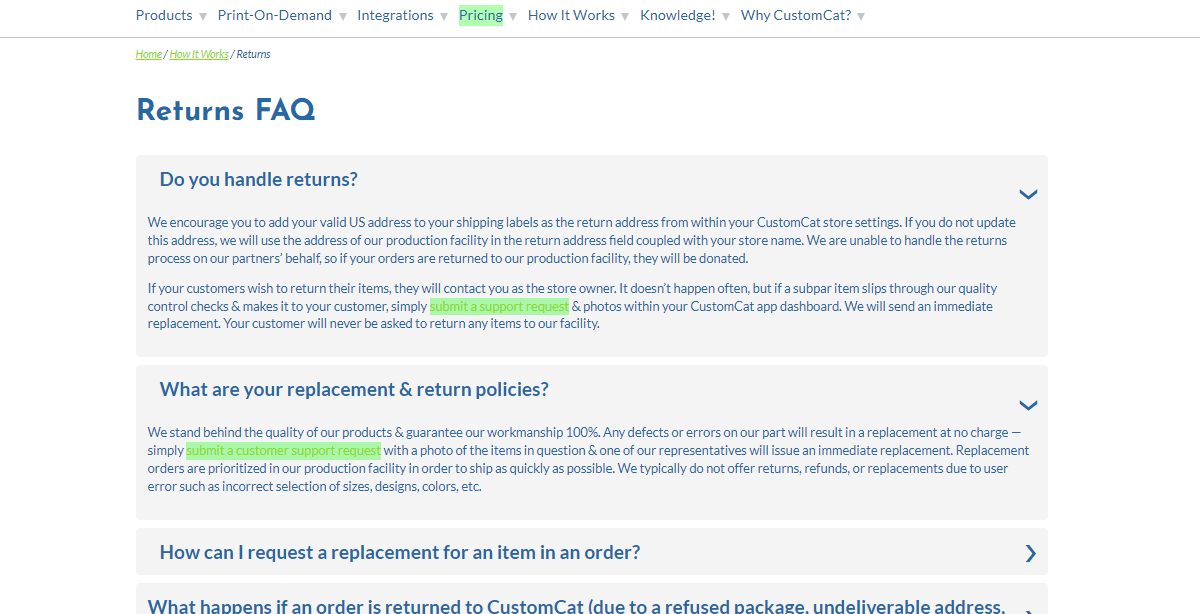
Task: Open the Print-On-Demand menu
Action: 275,15
